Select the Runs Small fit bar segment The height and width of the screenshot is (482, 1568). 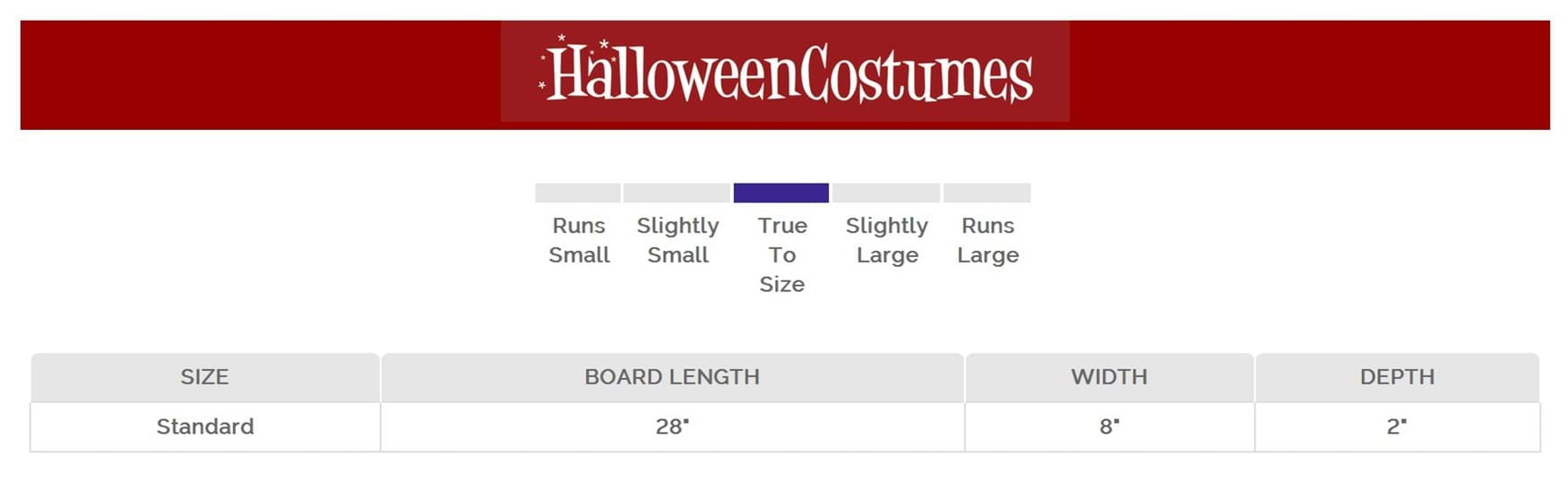(577, 193)
